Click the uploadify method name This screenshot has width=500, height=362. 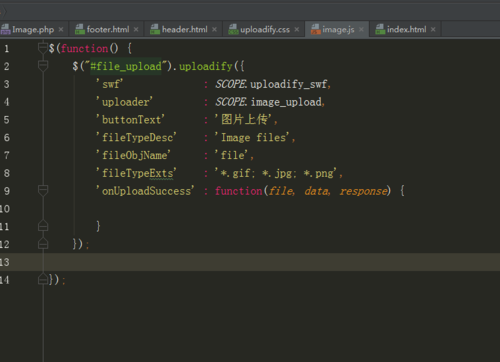(206, 66)
